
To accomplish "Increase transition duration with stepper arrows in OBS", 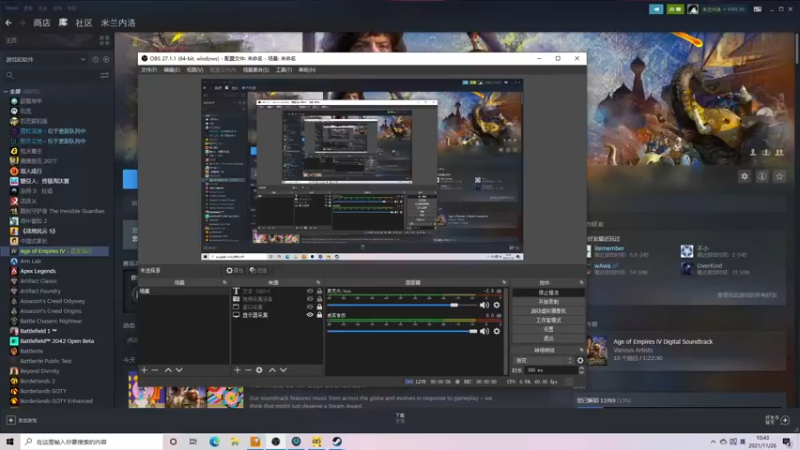I will [x=581, y=368].
